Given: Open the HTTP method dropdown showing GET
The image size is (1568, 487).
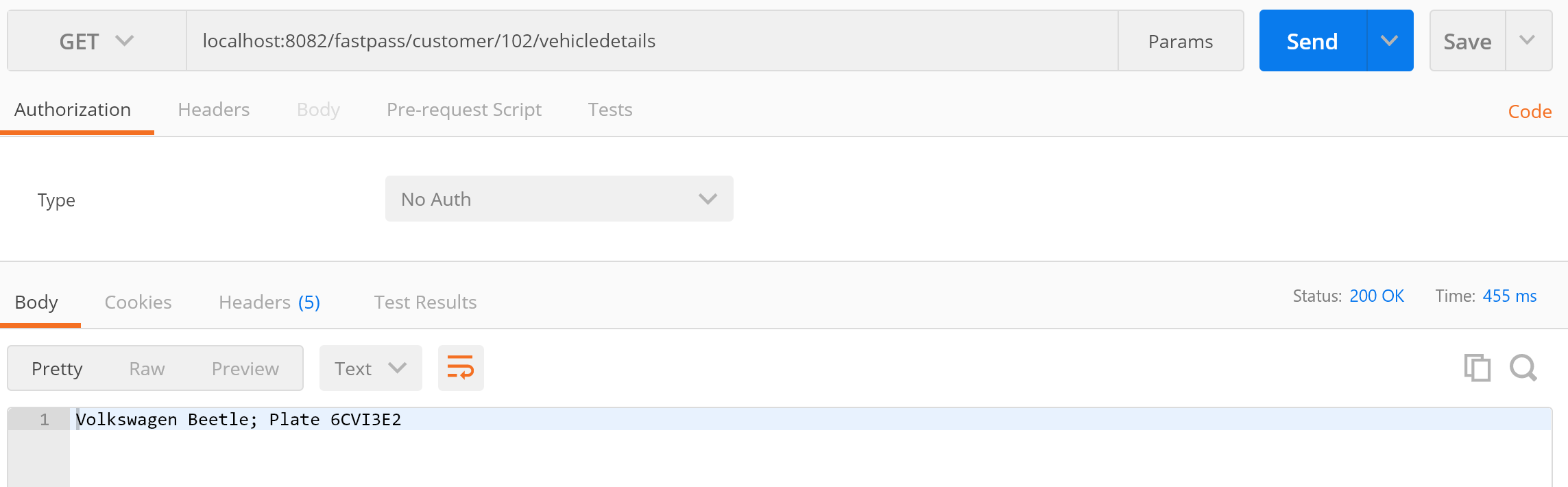Looking at the screenshot, I should point(96,40).
